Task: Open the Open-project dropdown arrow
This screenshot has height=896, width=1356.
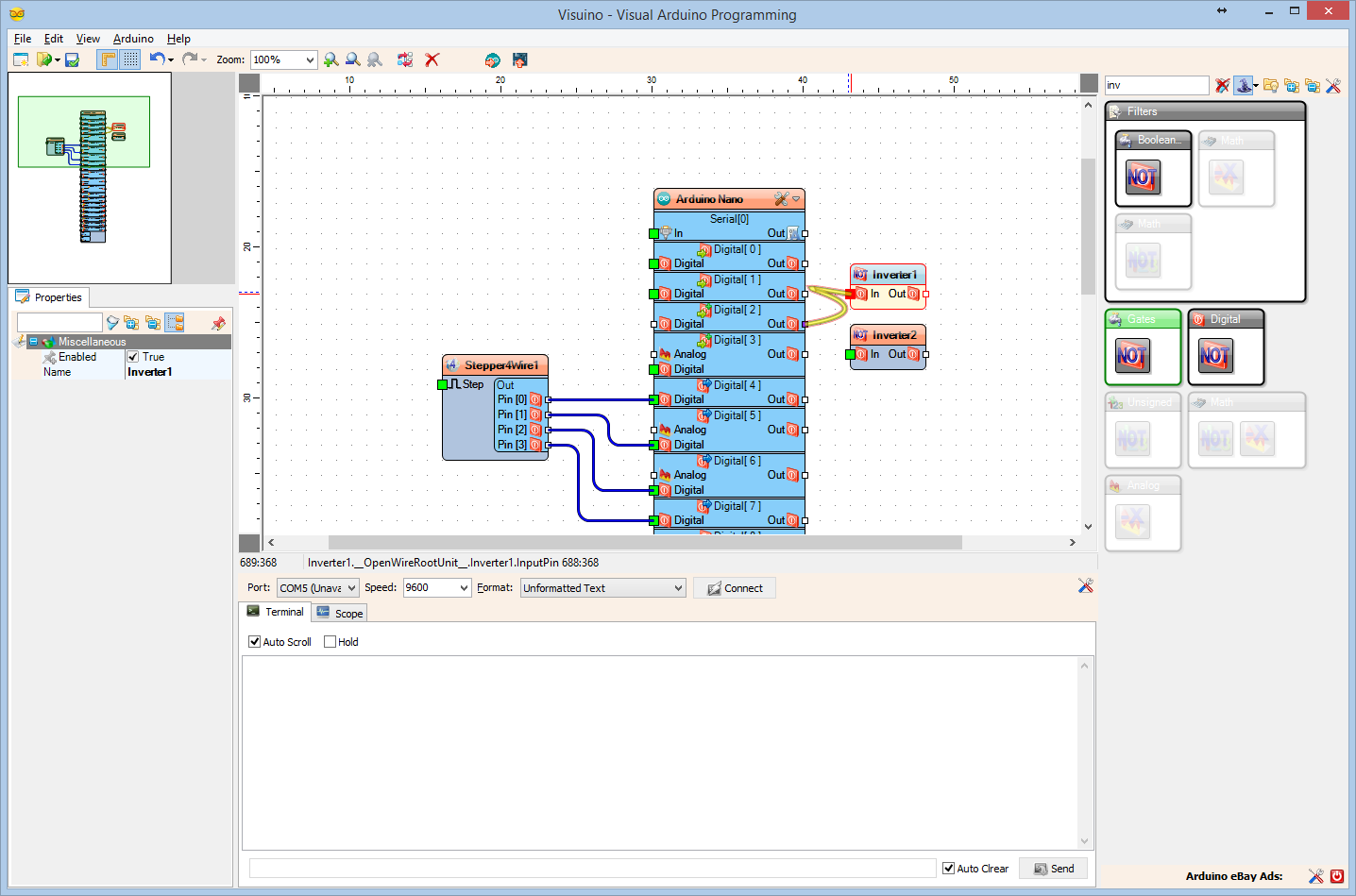Action: [x=58, y=59]
